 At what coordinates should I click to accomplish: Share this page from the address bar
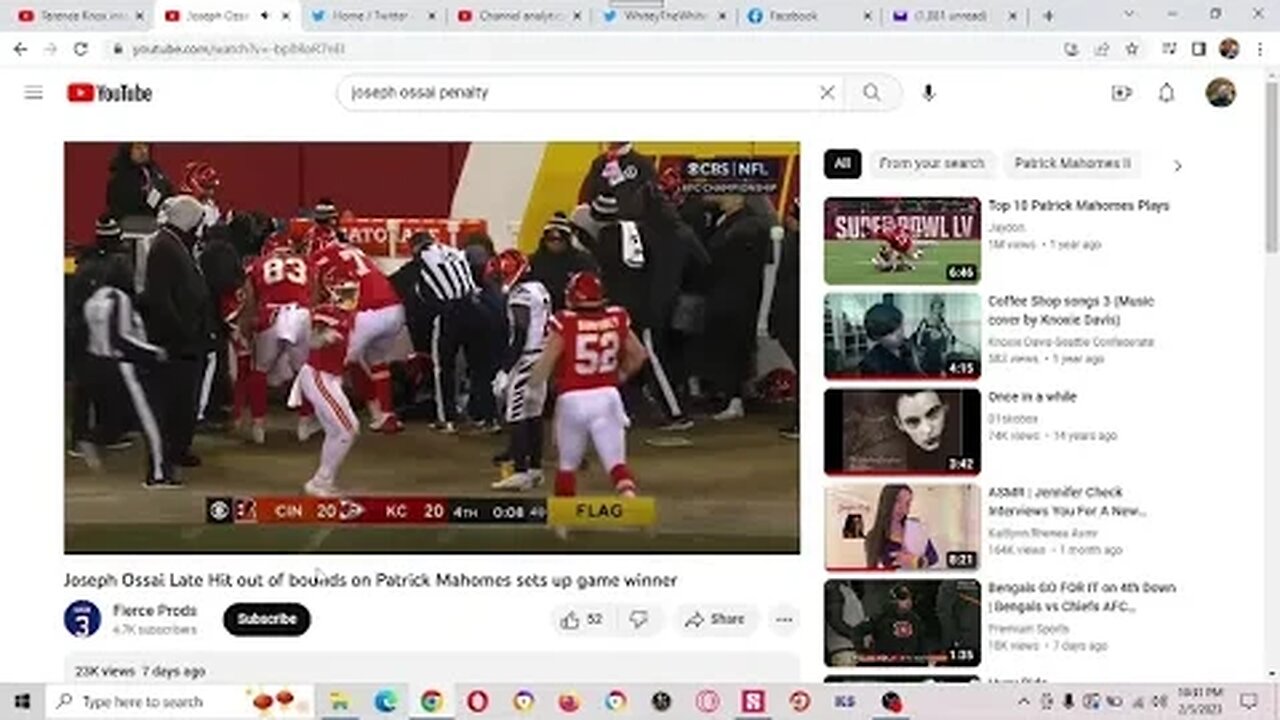click(x=1102, y=49)
